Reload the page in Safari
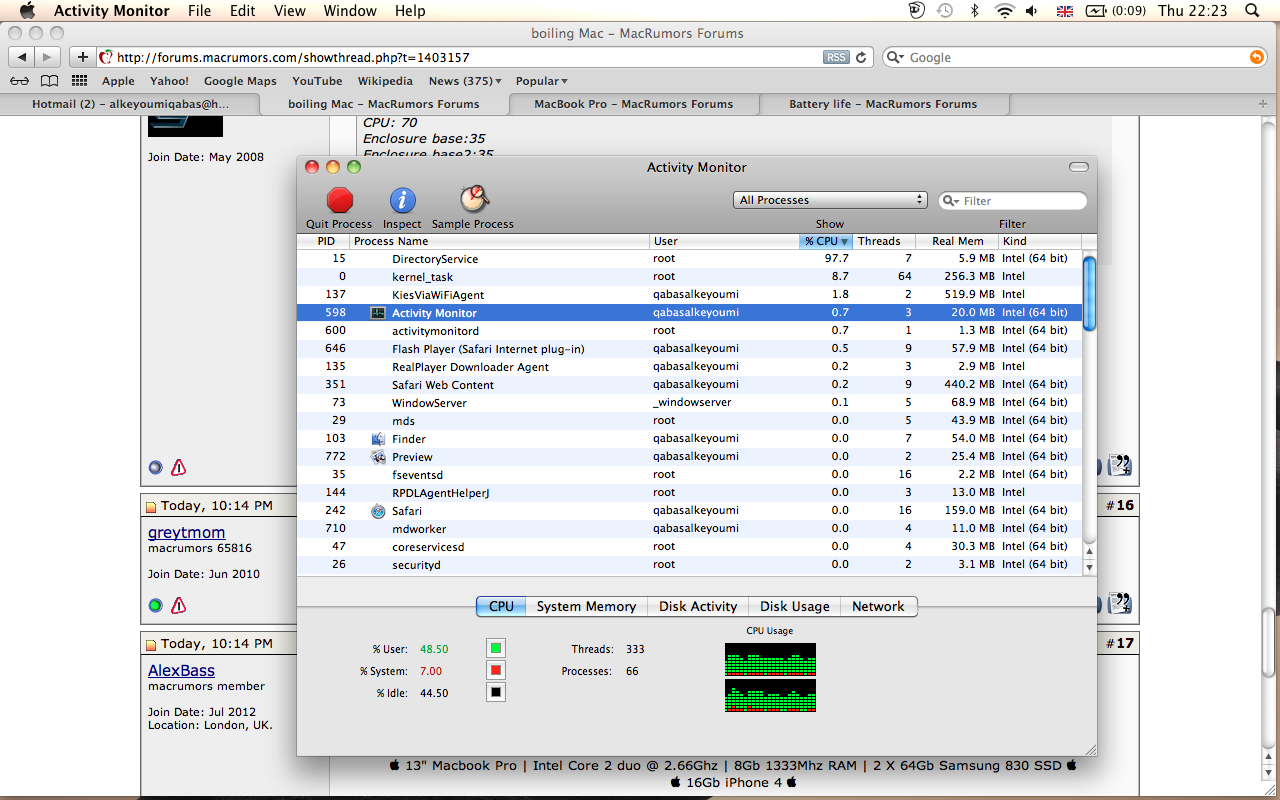The height and width of the screenshot is (800, 1280). point(862,57)
